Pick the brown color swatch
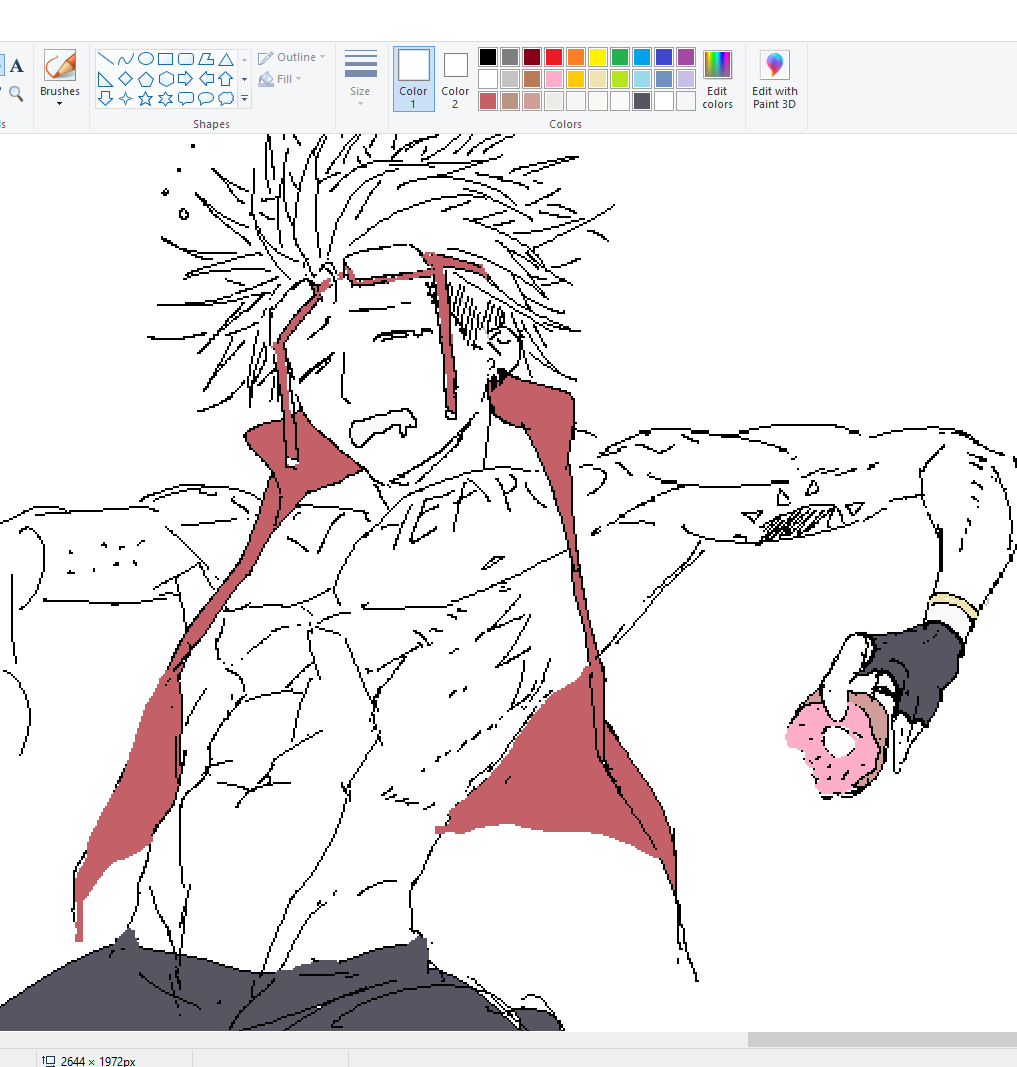 click(x=532, y=79)
